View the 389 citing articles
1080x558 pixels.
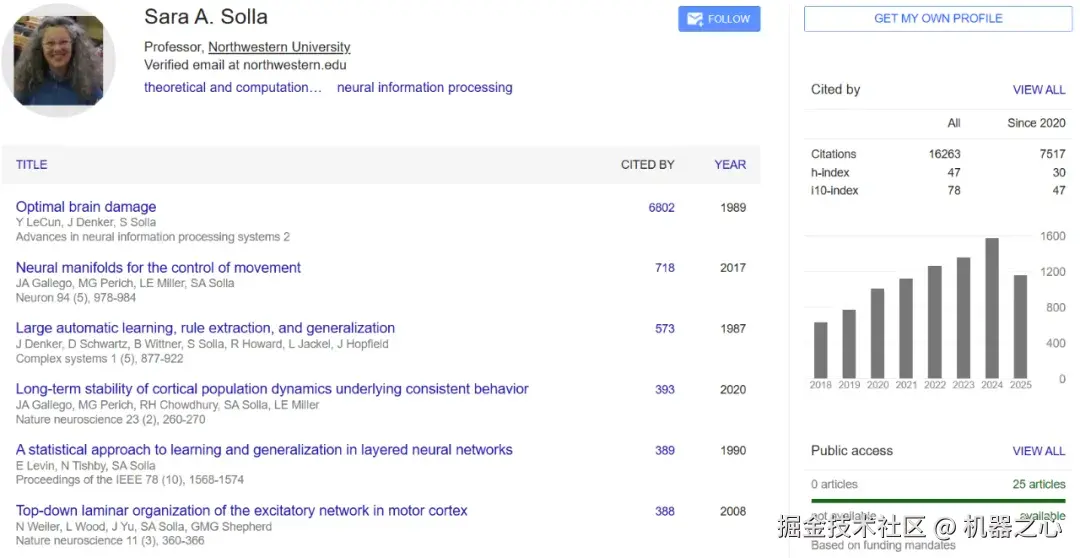point(665,451)
